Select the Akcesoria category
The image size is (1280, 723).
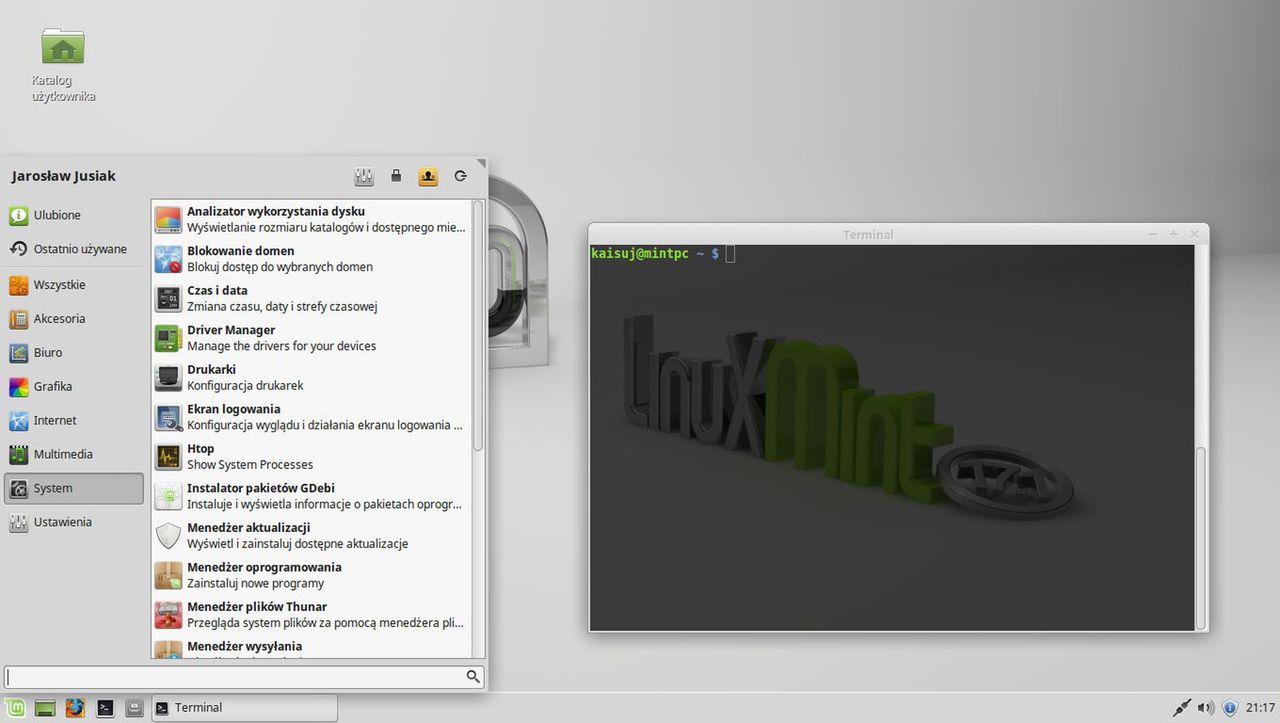click(x=74, y=319)
